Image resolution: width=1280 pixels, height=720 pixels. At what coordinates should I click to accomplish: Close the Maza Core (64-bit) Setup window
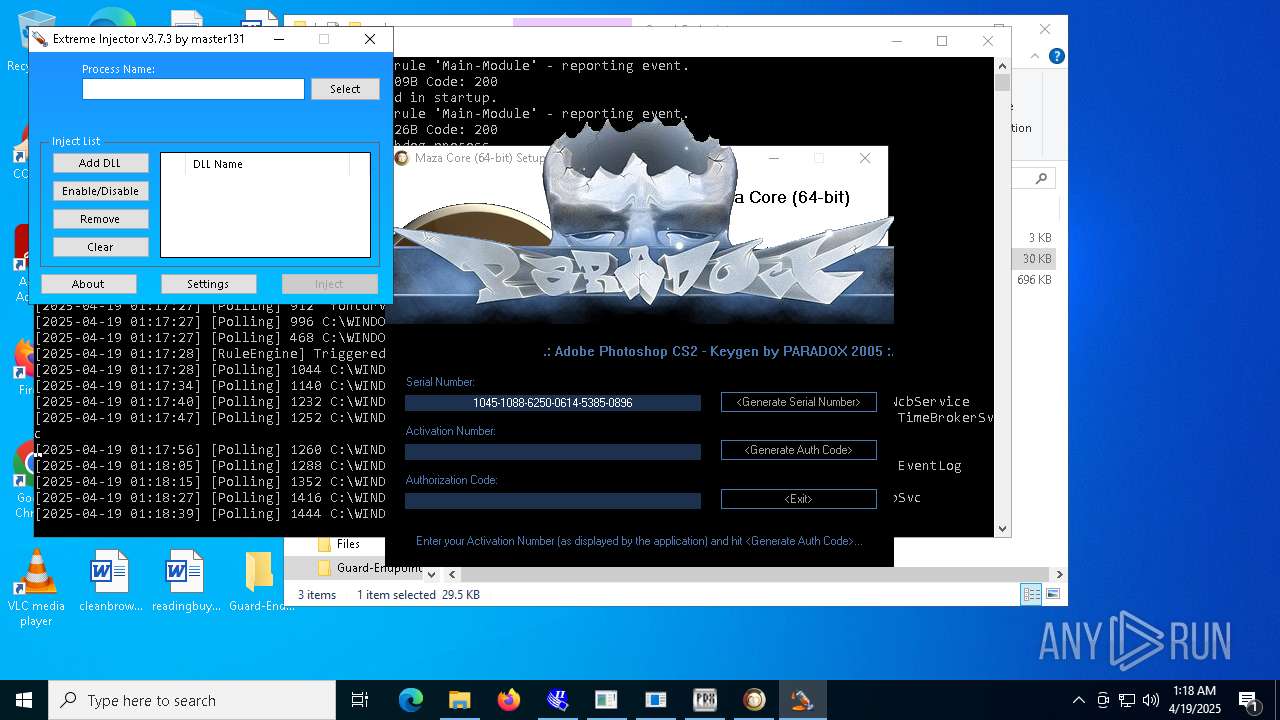865,158
